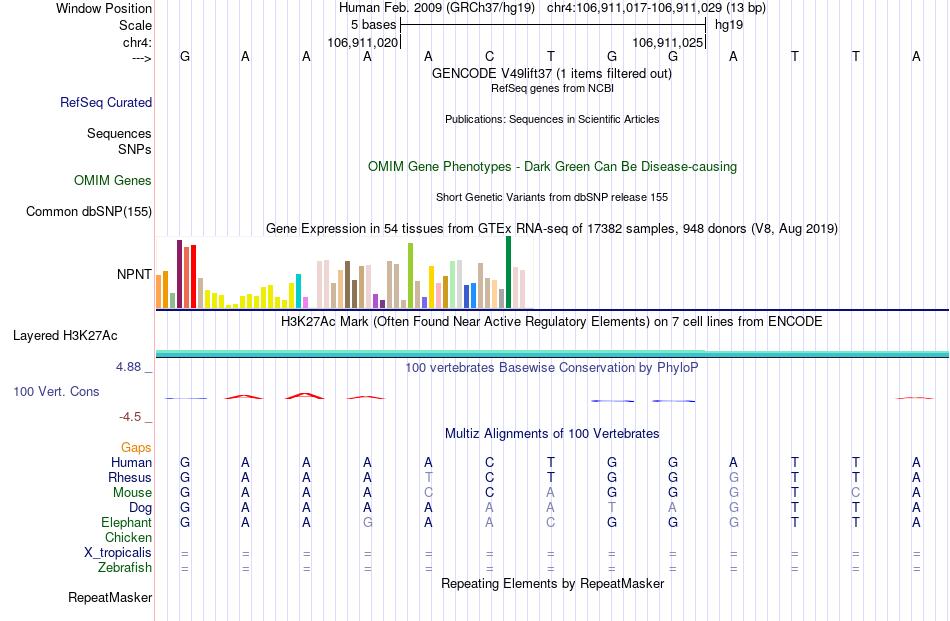This screenshot has height=621, width=950.
Task: Click the Sequences track label
Action: pos(119,133)
